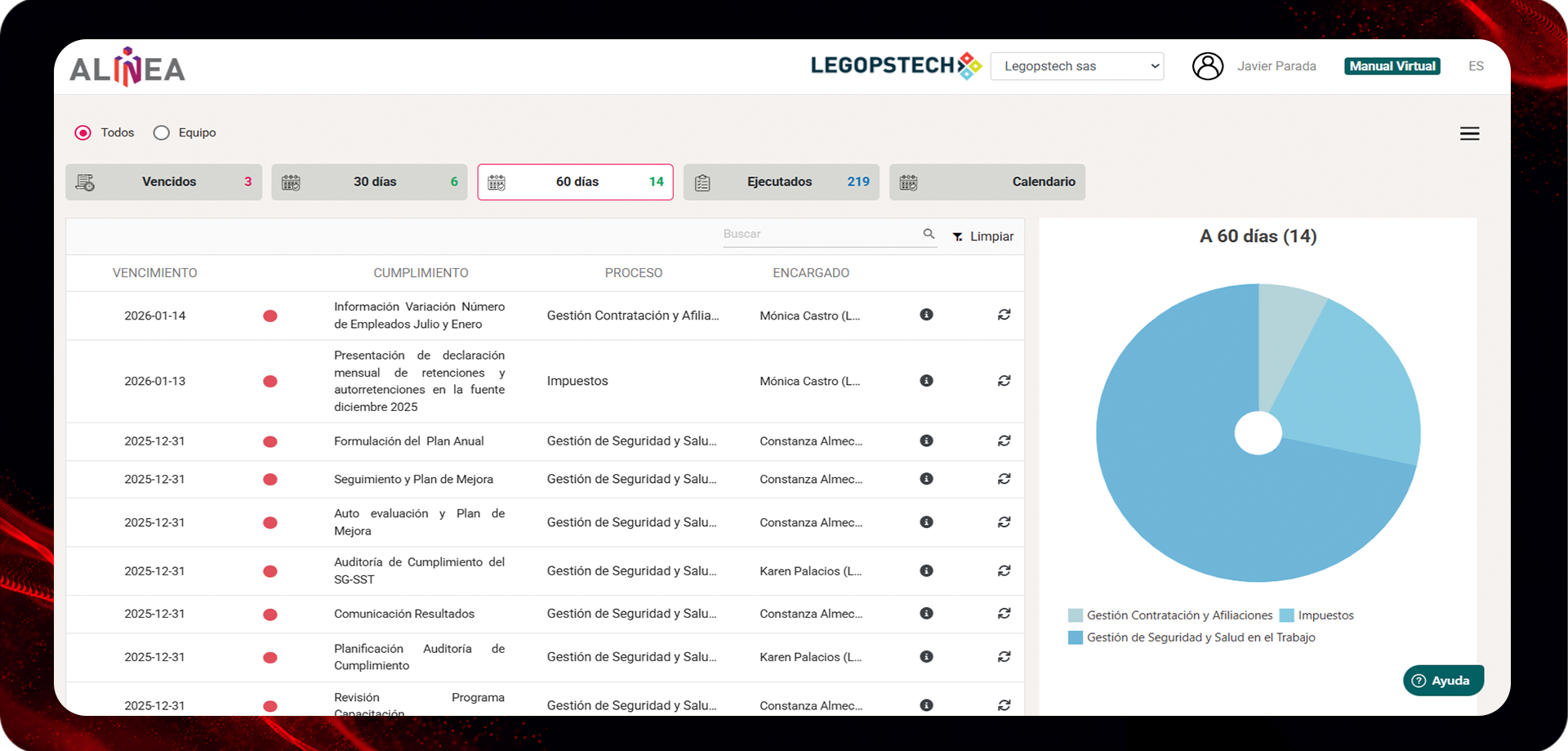This screenshot has height=751, width=1568.
Task: Toggle Impuestos legend item in chart
Action: 1316,615
